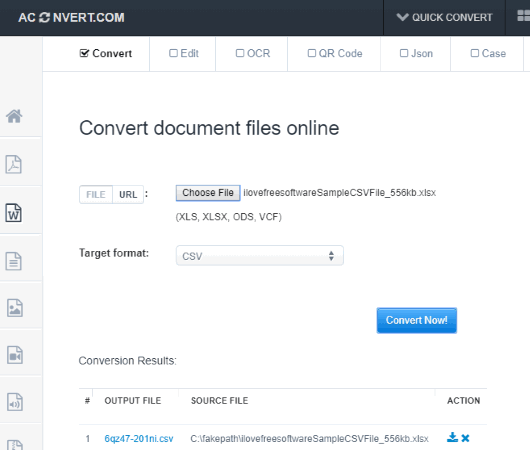Open the audio converter sidebar icon

click(x=15, y=402)
